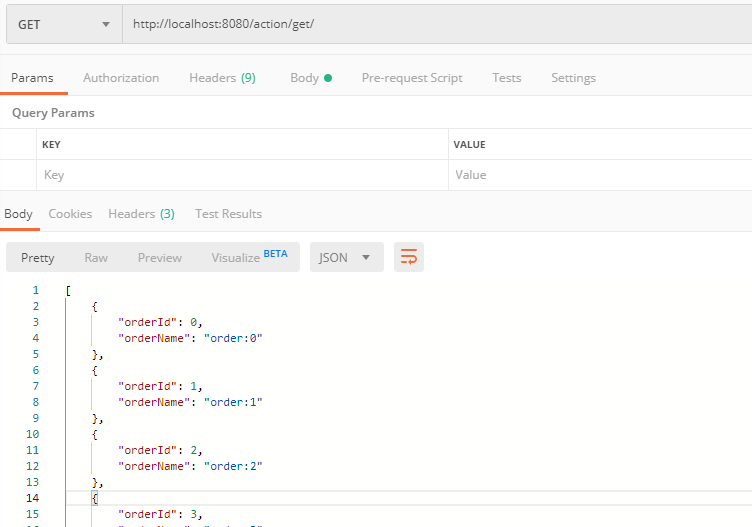
Task: View the Test Results tab
Action: click(228, 214)
